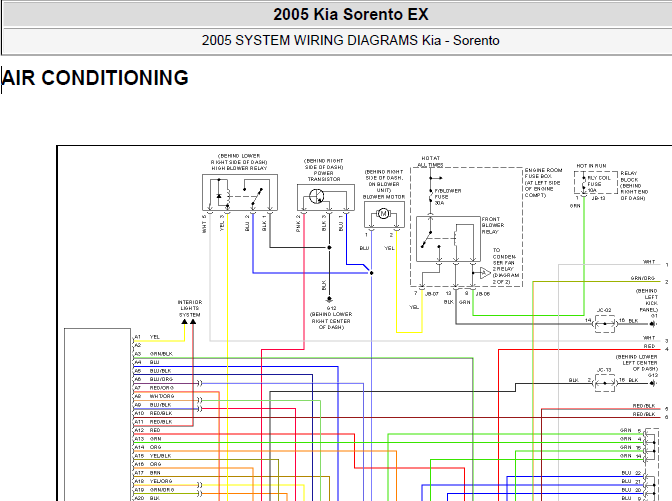This screenshot has height=501, width=672.
Task: Click the 'HOT AT ALL TIMES' label
Action: point(431,162)
